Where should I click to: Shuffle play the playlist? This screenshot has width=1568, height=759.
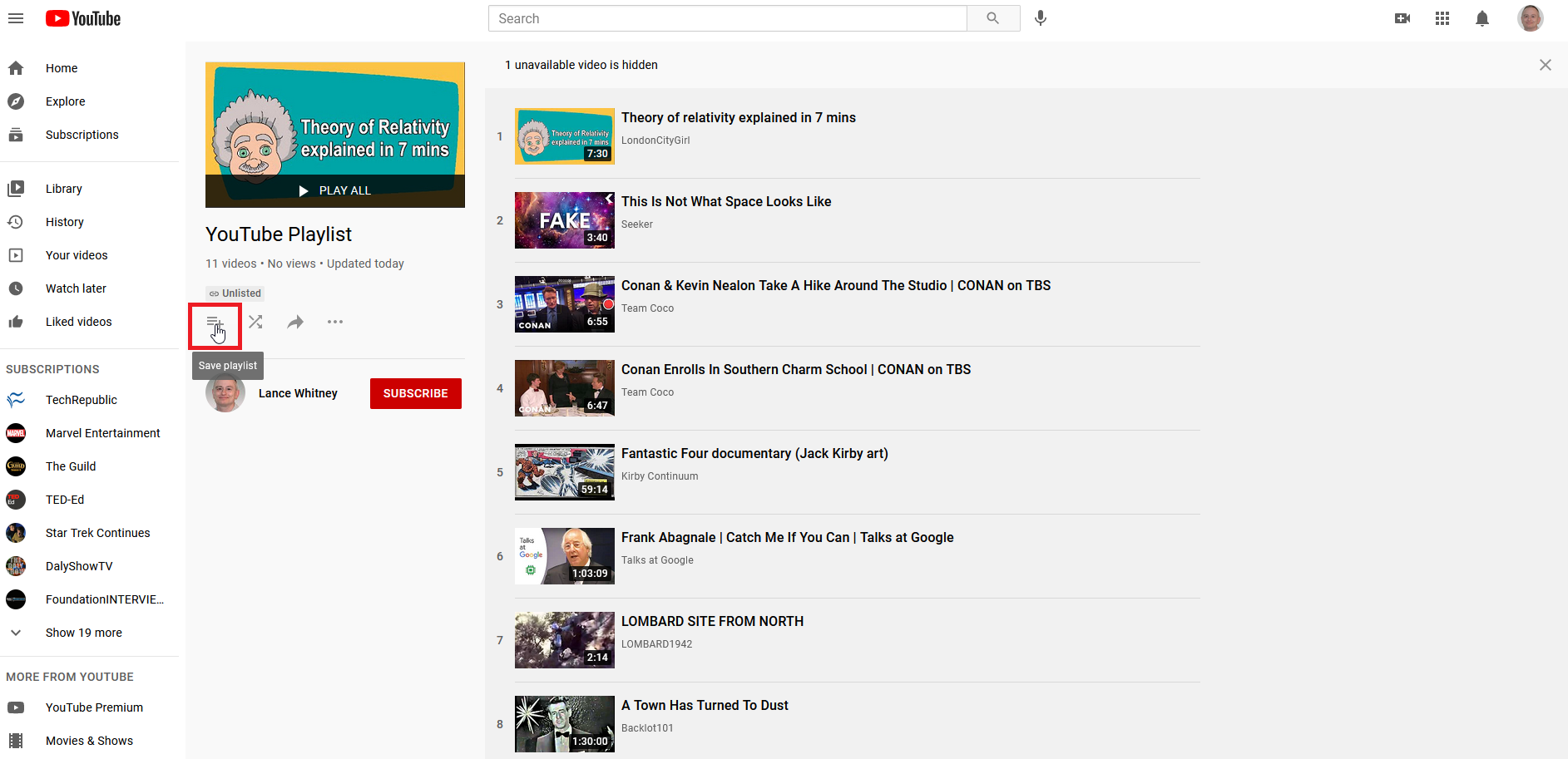pos(255,322)
